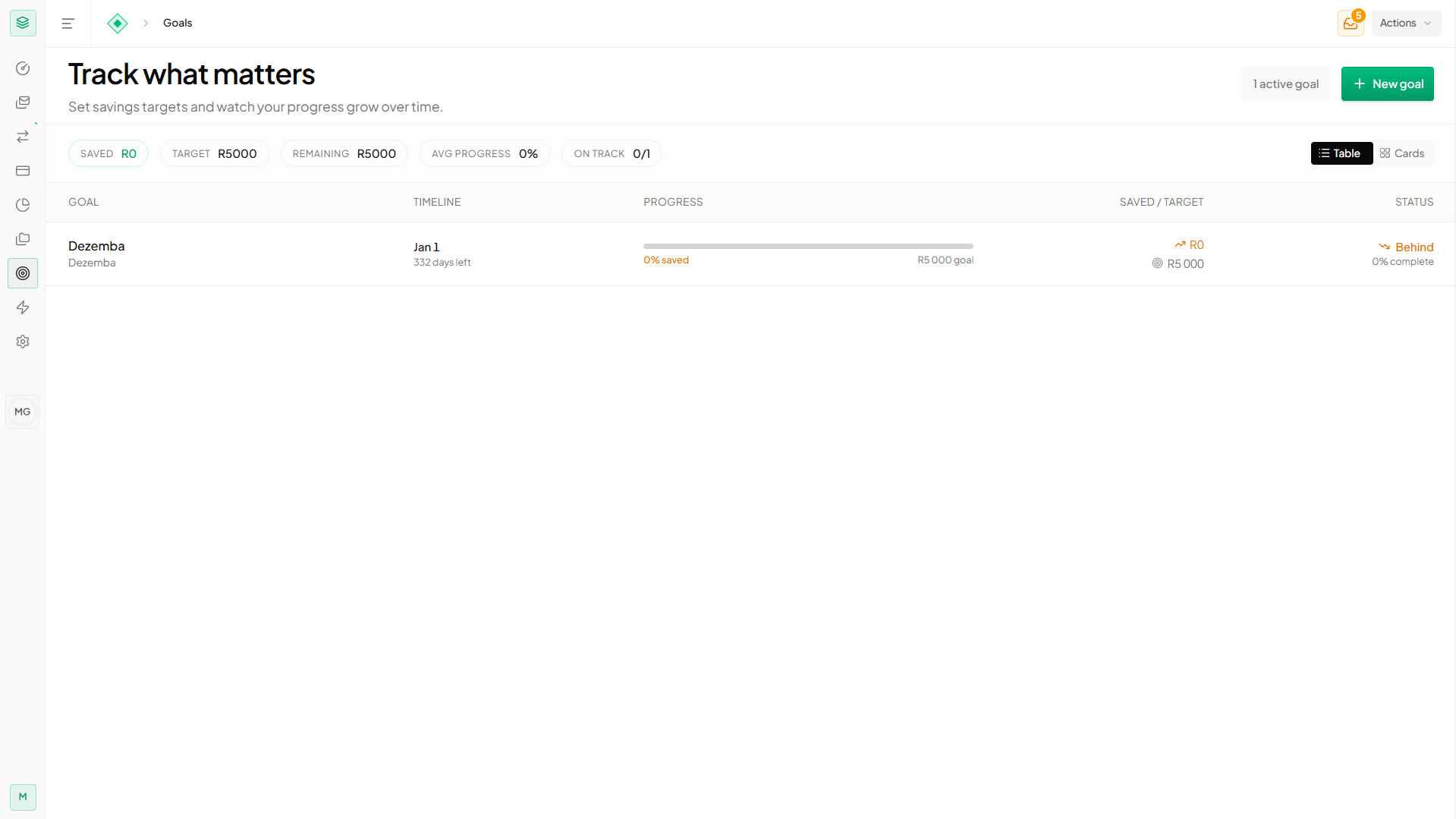Screen dimensions: 1456x819
Task: Select the inbox/mail icon in the sidebar
Action: tap(22, 102)
